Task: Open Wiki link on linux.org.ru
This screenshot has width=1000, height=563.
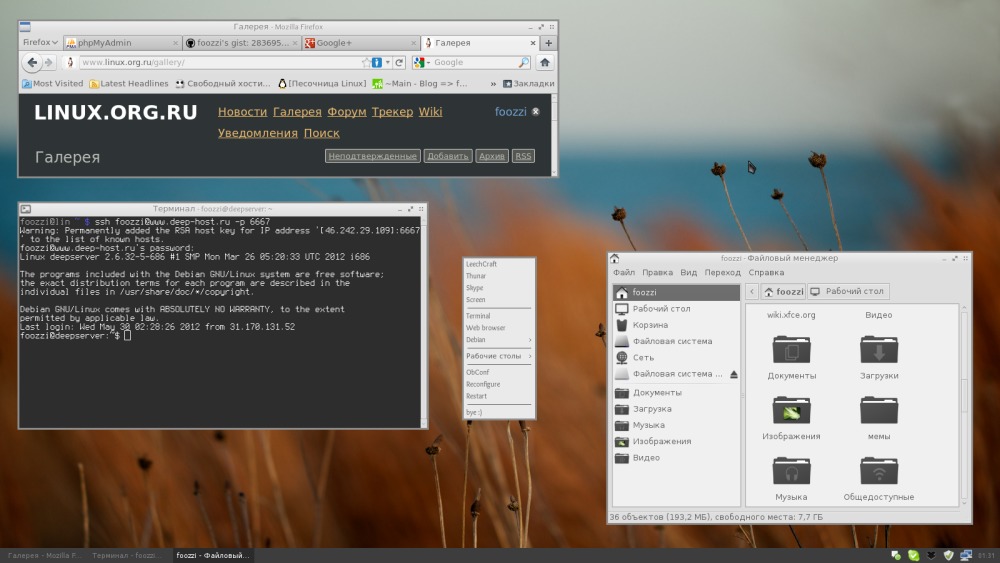Action: click(430, 112)
